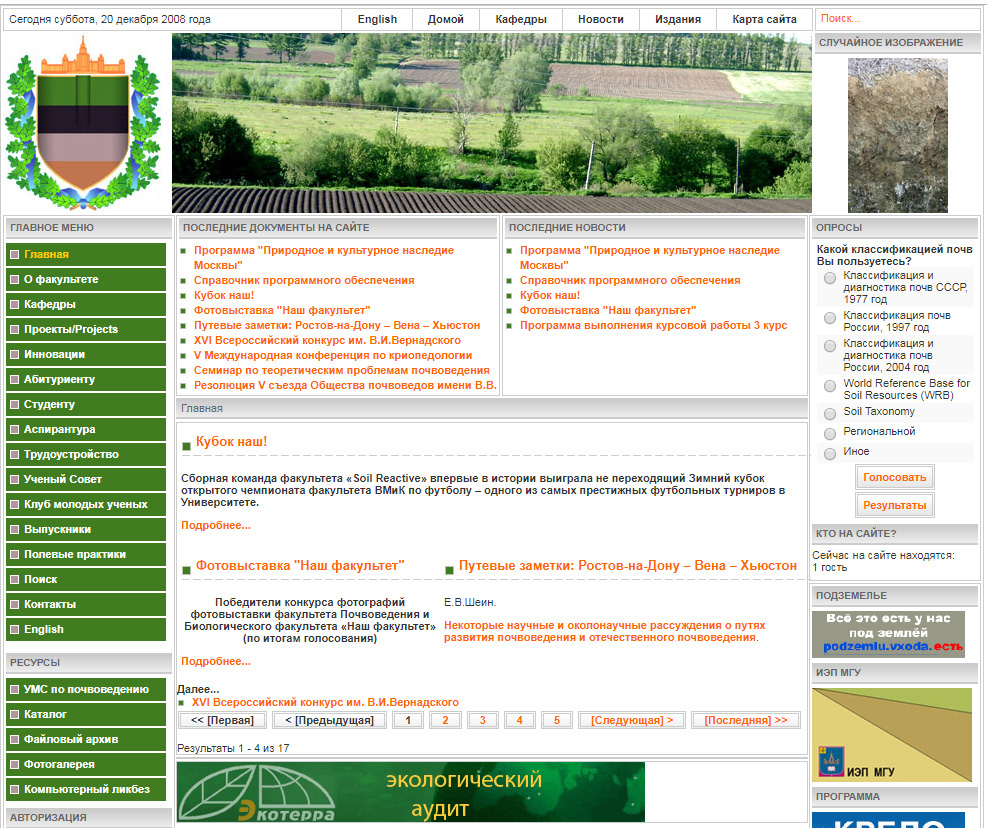Go to next page with '[Следующая] >'
987x828 pixels.
632,720
